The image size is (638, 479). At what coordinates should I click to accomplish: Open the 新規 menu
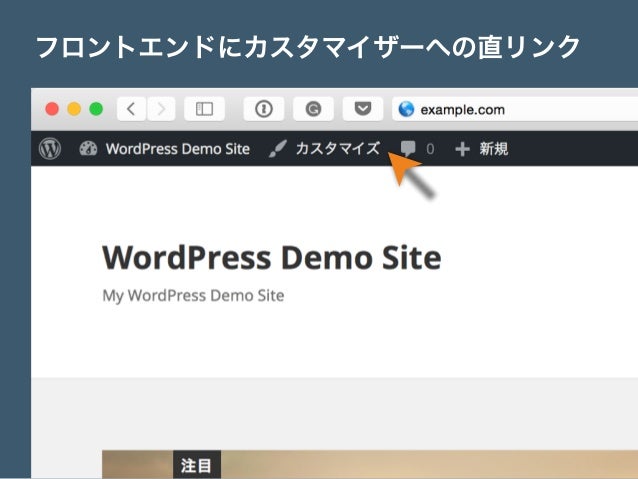(494, 149)
